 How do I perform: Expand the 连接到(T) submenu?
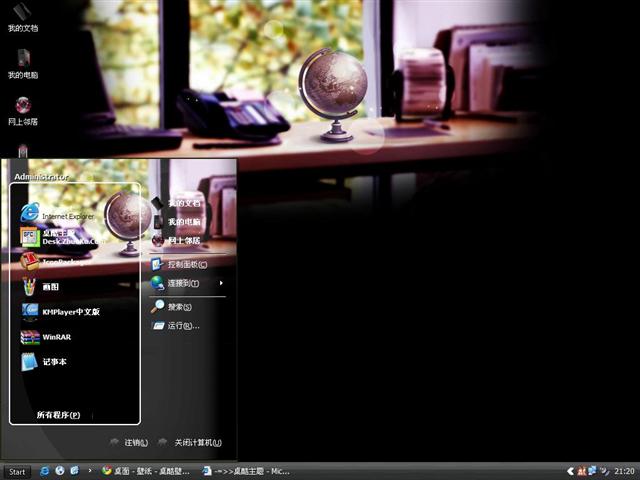(187, 283)
